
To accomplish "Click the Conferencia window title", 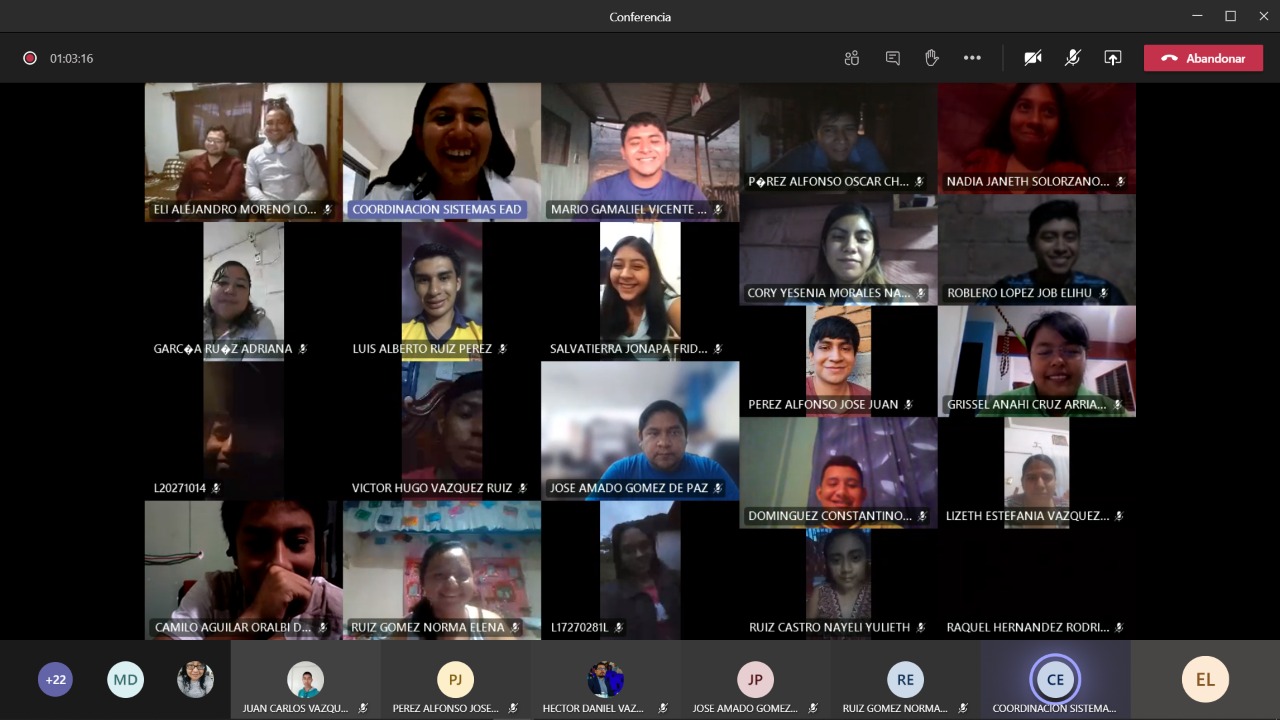I will tap(640, 17).
